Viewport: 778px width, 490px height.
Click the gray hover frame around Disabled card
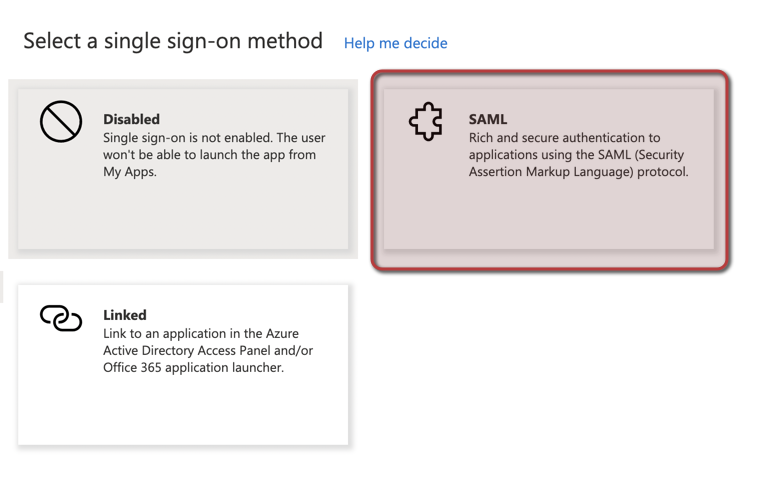(183, 84)
